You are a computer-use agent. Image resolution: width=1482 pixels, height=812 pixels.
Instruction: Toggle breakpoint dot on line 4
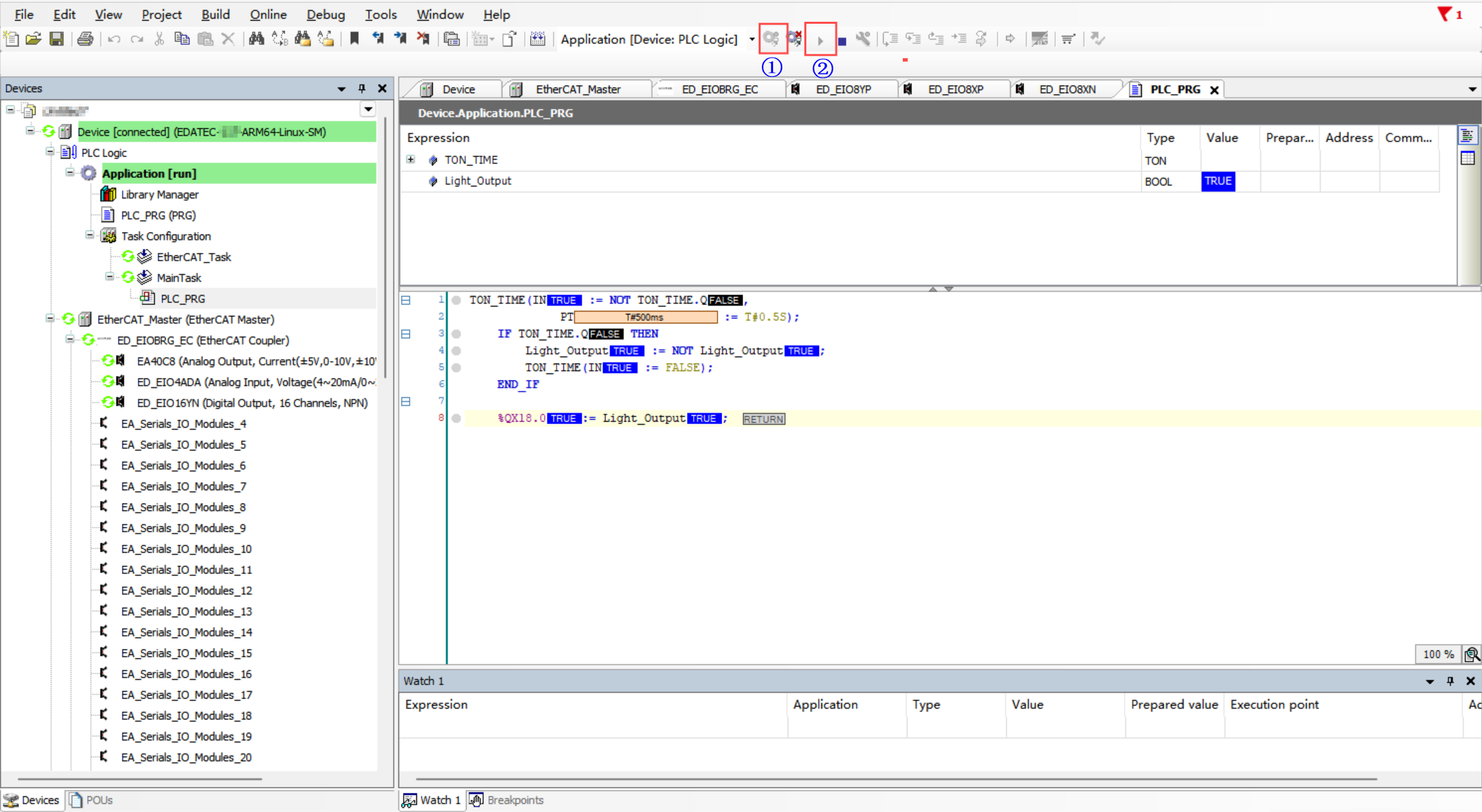456,351
